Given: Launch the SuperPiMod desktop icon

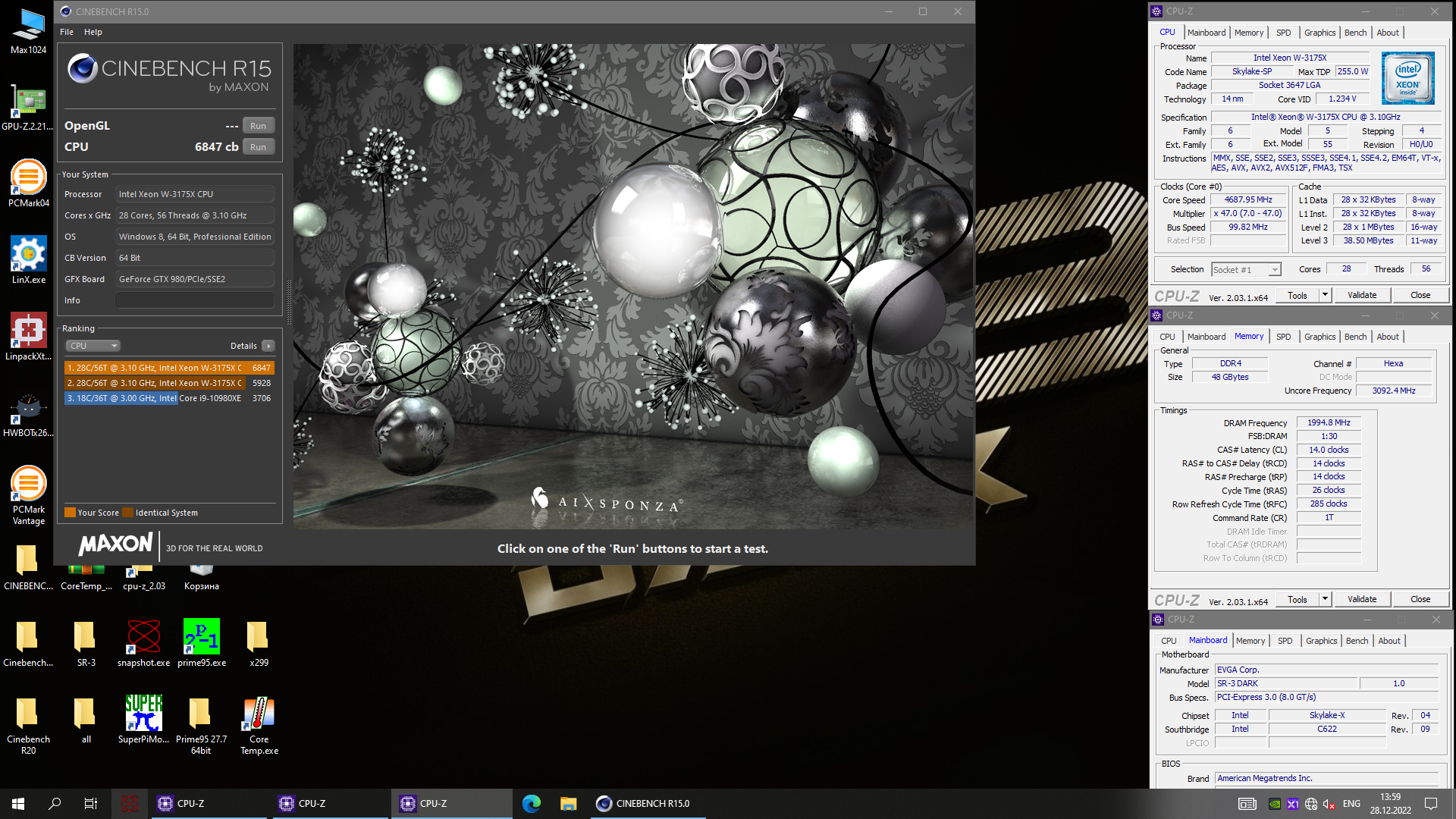Looking at the screenshot, I should [143, 720].
